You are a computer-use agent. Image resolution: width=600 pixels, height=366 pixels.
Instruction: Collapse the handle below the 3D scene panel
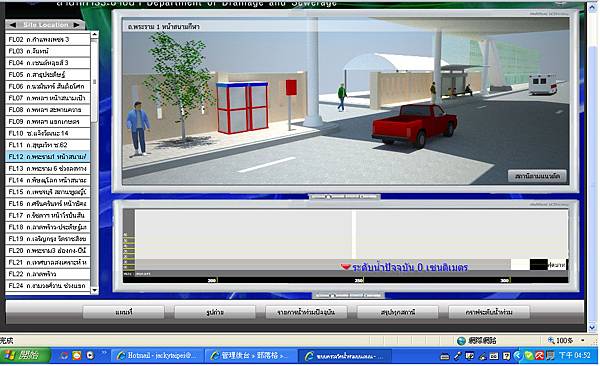(x=344, y=197)
